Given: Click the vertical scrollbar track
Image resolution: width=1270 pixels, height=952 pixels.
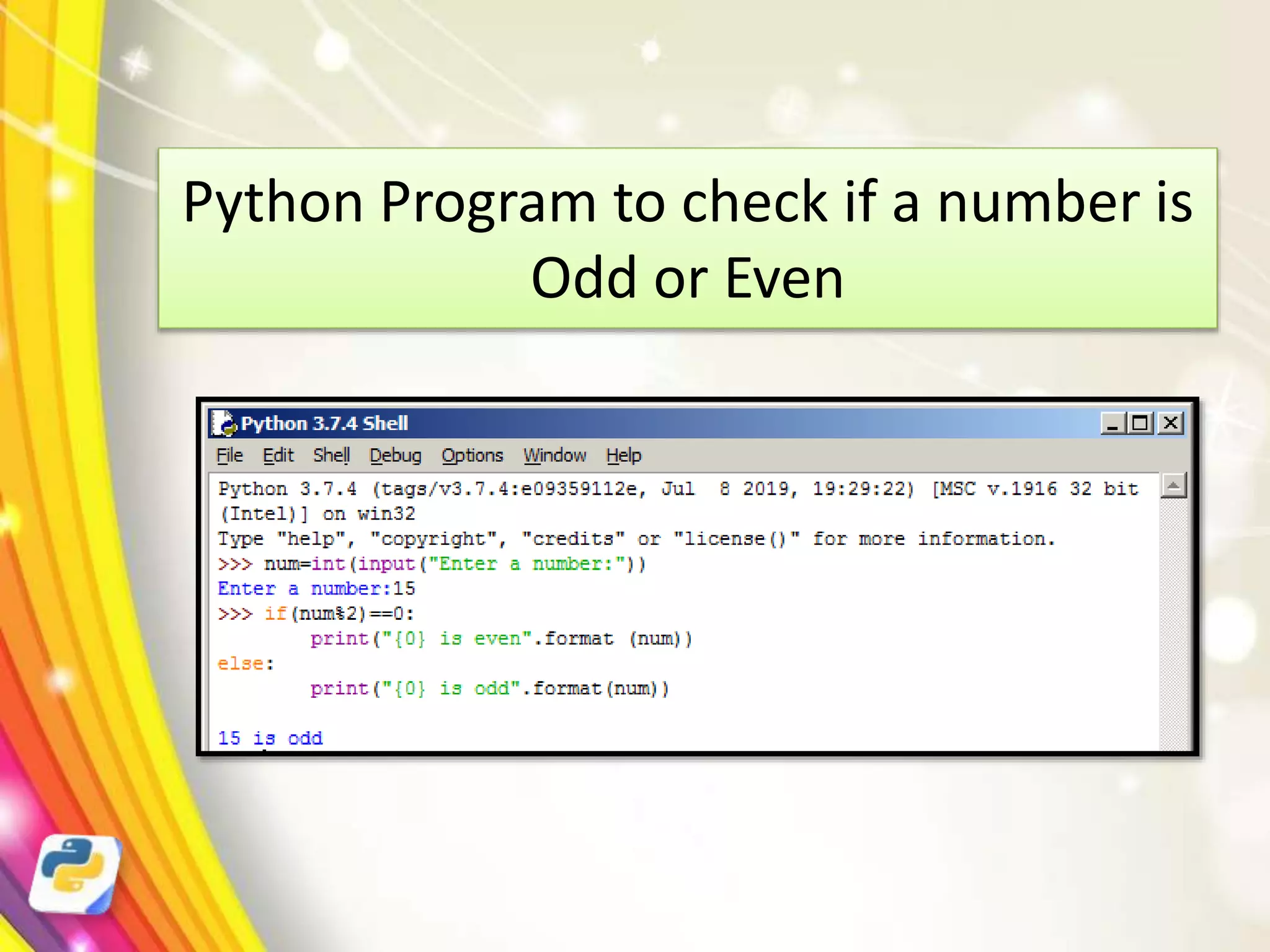Looking at the screenshot, I should pyautogui.click(x=1173, y=624).
